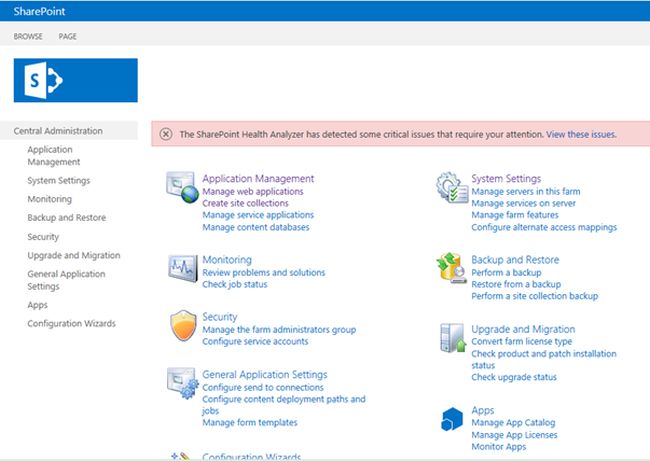Open Upgrade and Migration in the left navigation
This screenshot has height=462, width=650.
pyautogui.click(x=74, y=255)
